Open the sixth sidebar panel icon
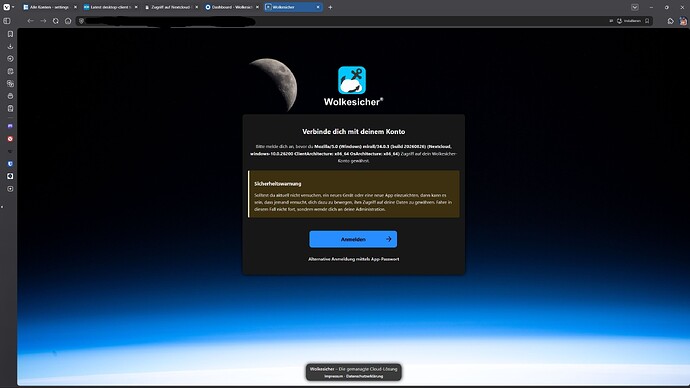 pos(10,95)
